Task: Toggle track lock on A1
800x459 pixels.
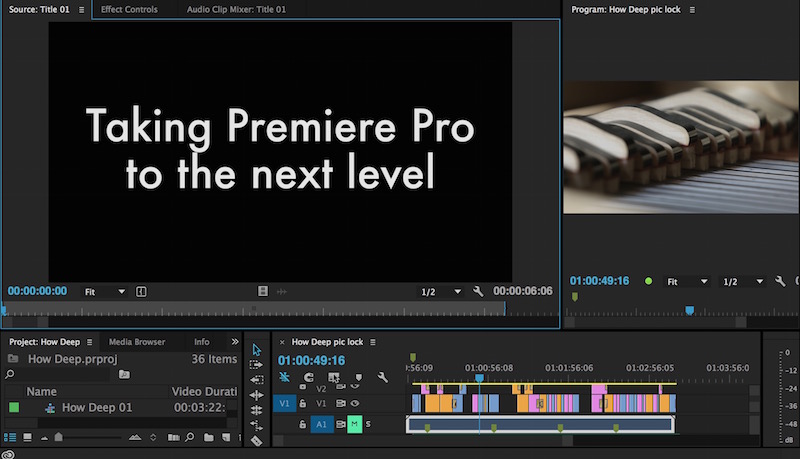Action: point(303,424)
